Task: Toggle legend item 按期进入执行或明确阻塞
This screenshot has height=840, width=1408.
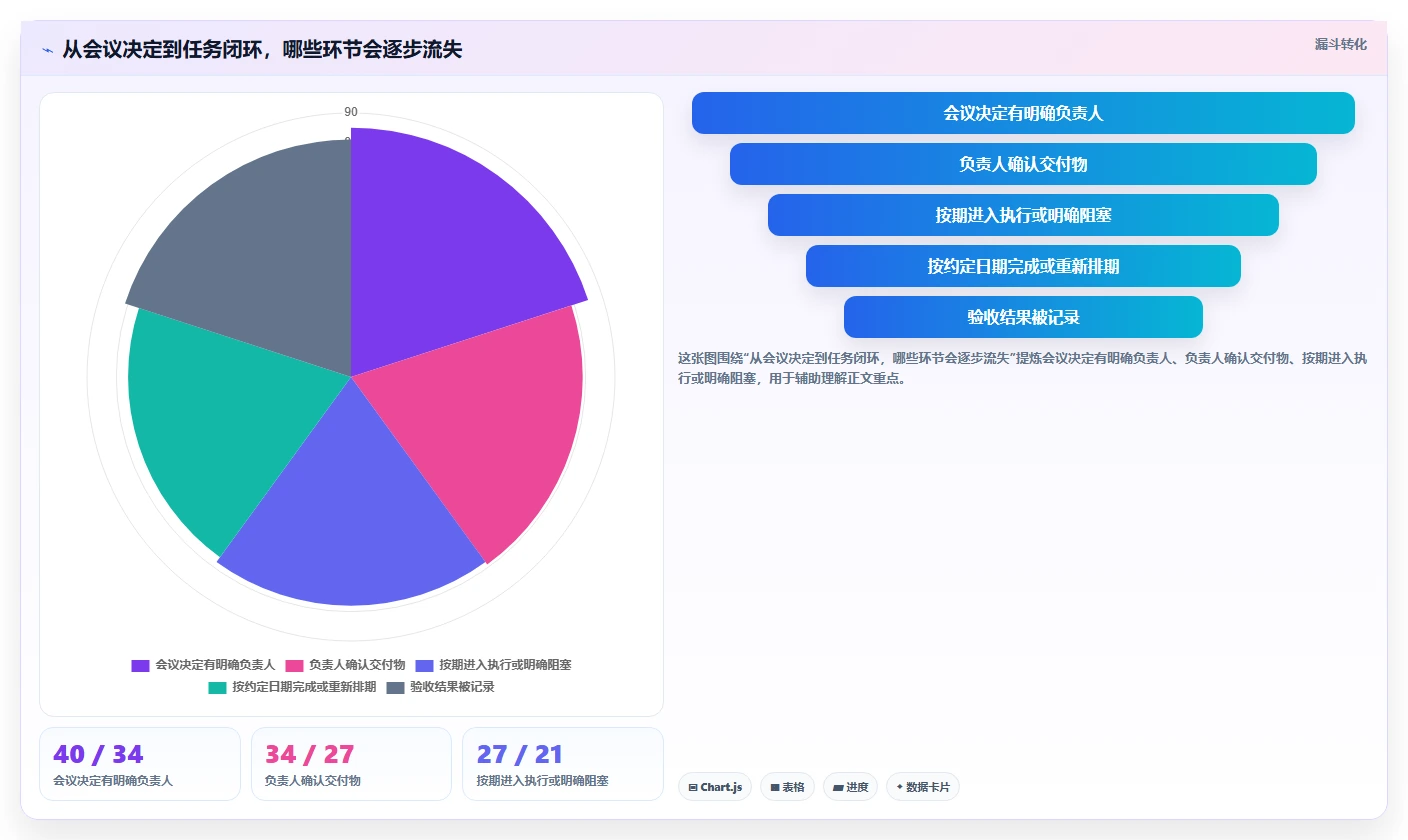Action: point(493,665)
